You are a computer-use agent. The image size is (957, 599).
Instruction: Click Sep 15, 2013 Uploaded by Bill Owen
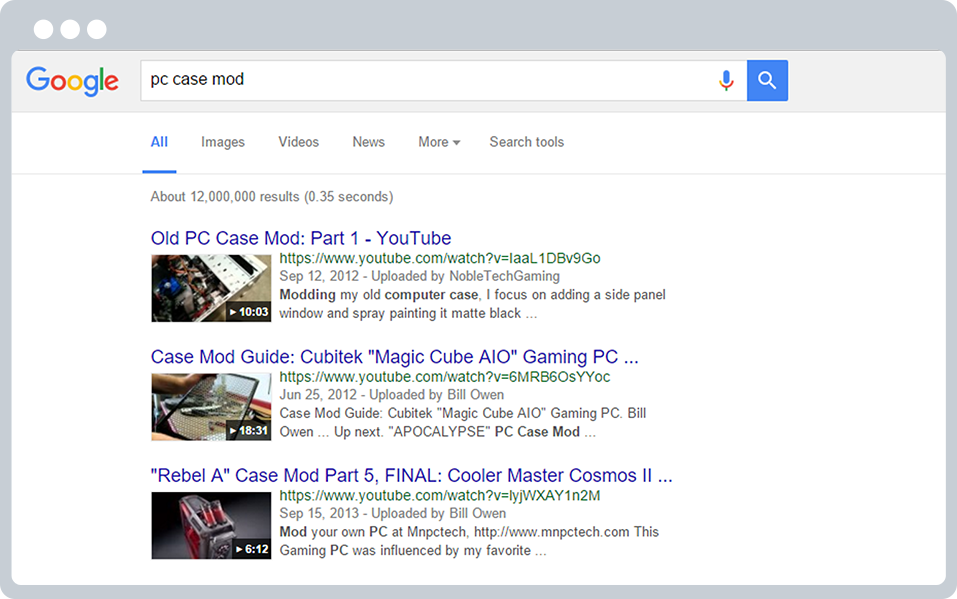click(392, 513)
